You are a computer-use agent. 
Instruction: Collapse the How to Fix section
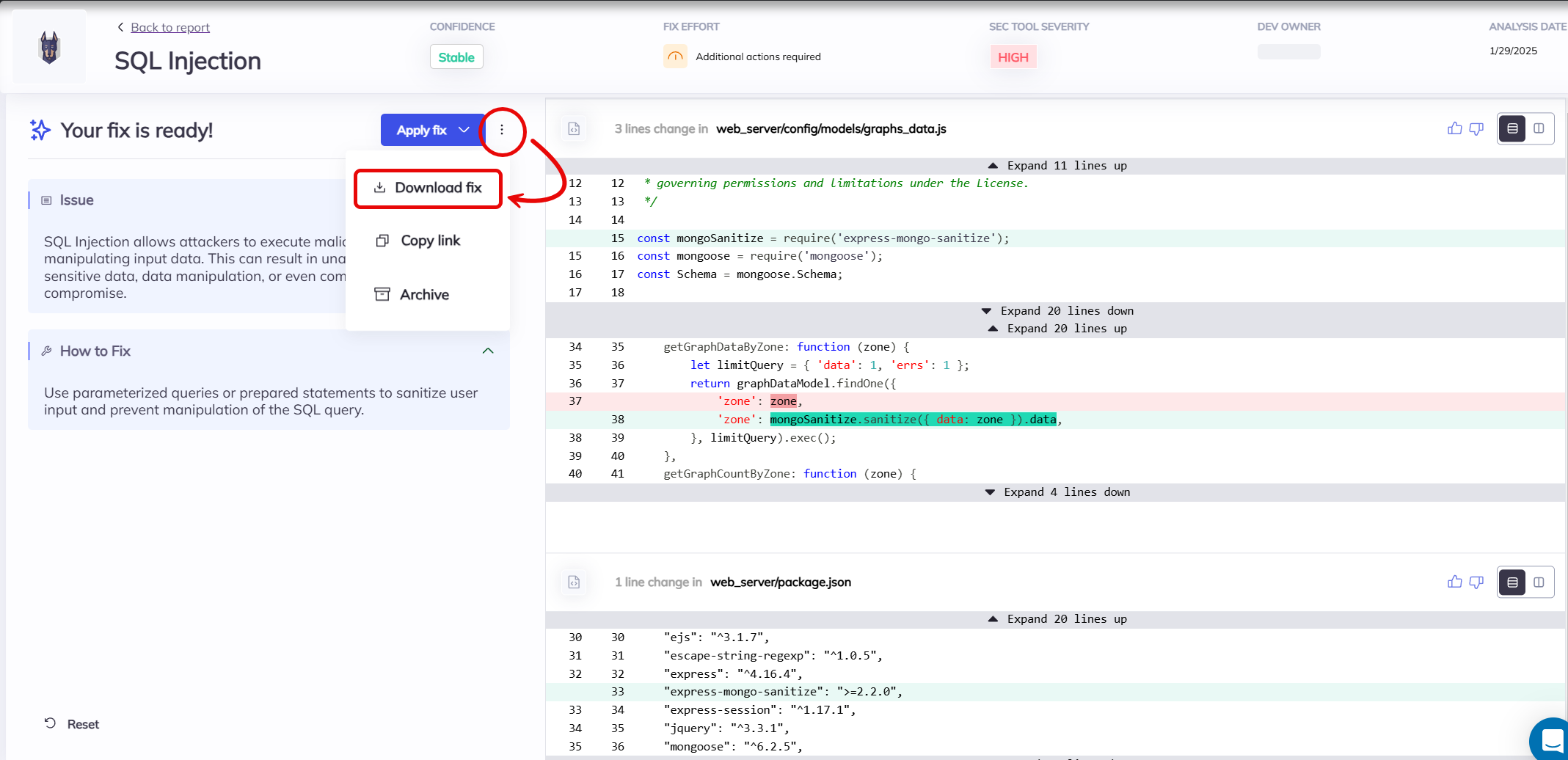click(488, 351)
